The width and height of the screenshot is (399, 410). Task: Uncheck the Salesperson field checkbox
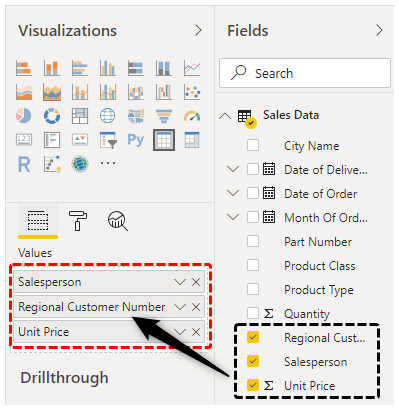253,361
